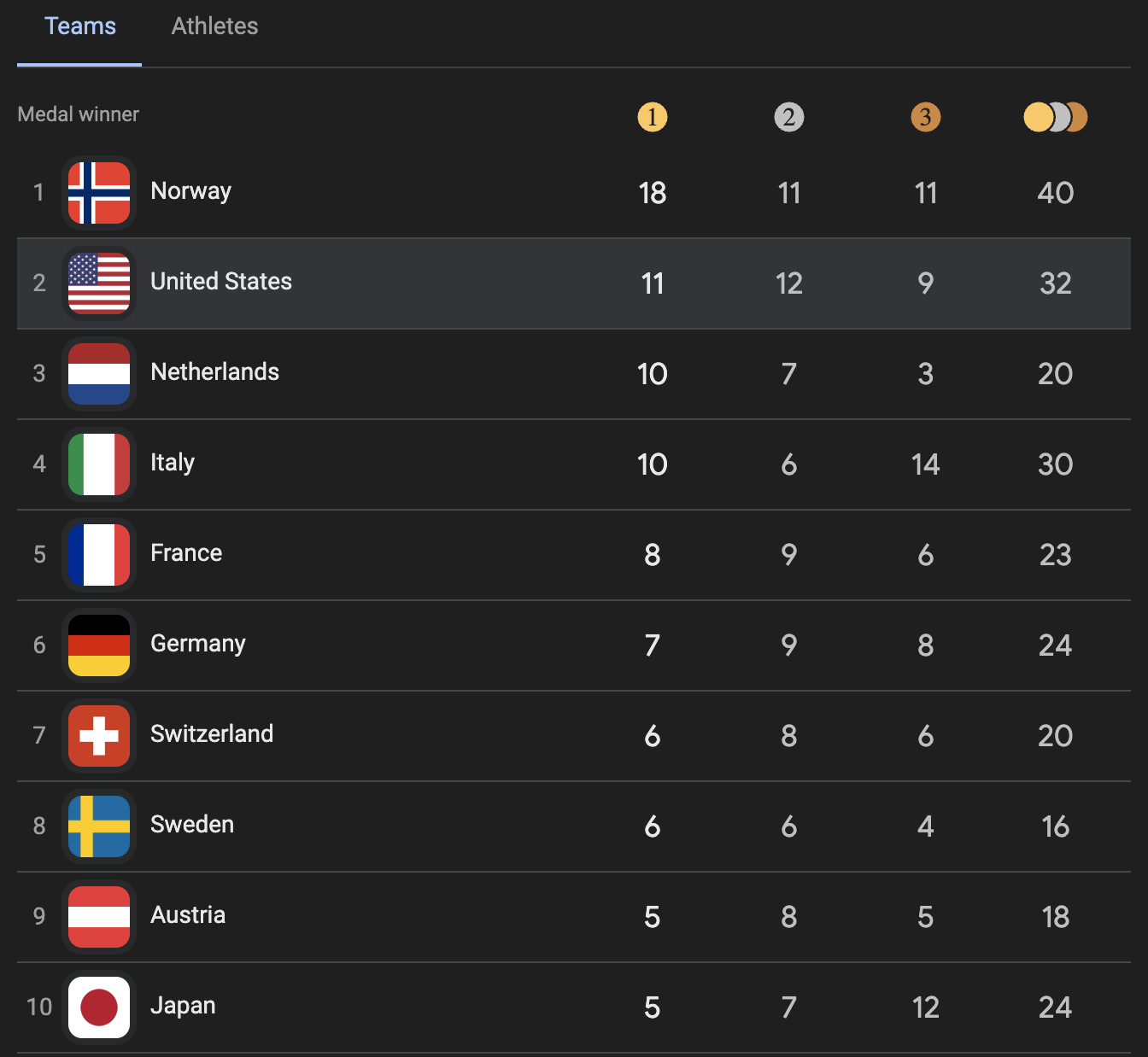Click the Norway flag icon

click(99, 193)
